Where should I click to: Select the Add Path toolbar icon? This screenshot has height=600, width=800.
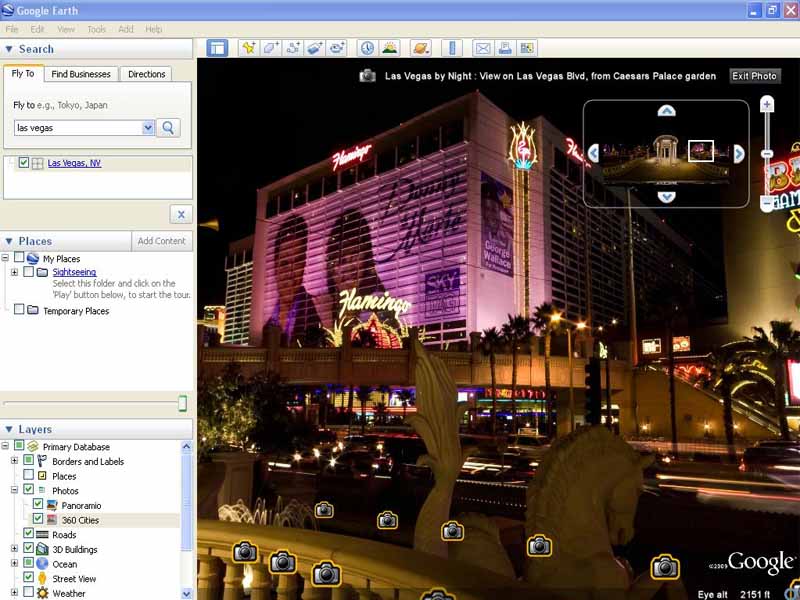point(293,48)
